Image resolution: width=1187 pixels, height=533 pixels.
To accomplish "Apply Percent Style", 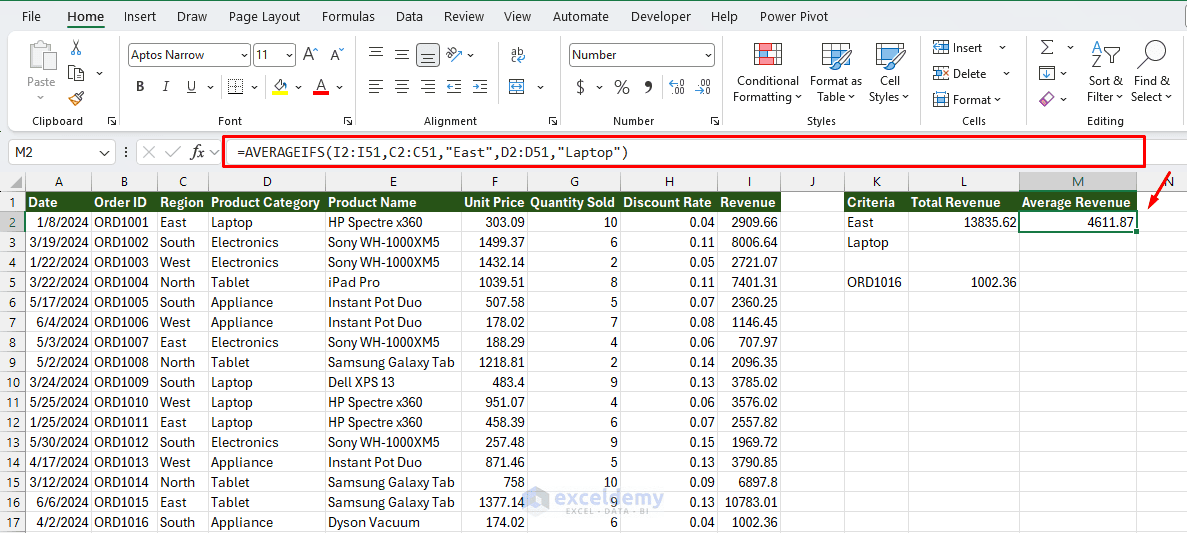I will click(x=622, y=87).
